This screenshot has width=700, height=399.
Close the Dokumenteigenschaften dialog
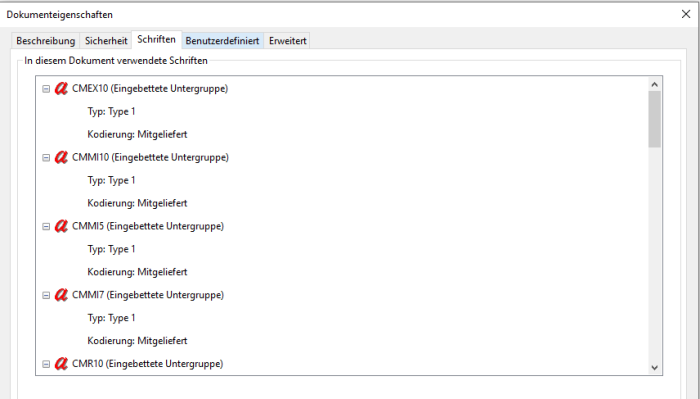686,14
